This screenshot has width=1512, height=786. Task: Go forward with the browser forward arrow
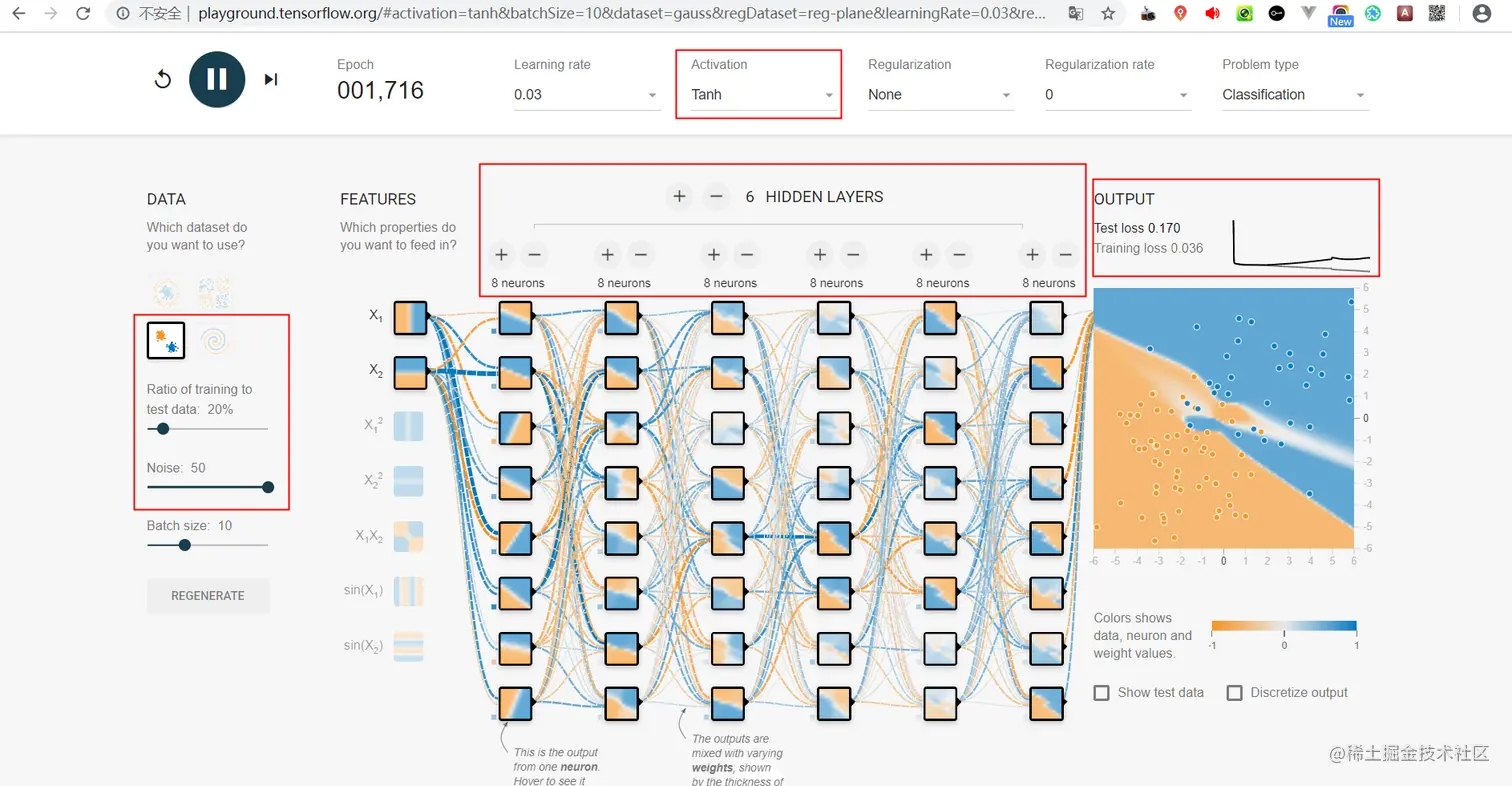51,14
